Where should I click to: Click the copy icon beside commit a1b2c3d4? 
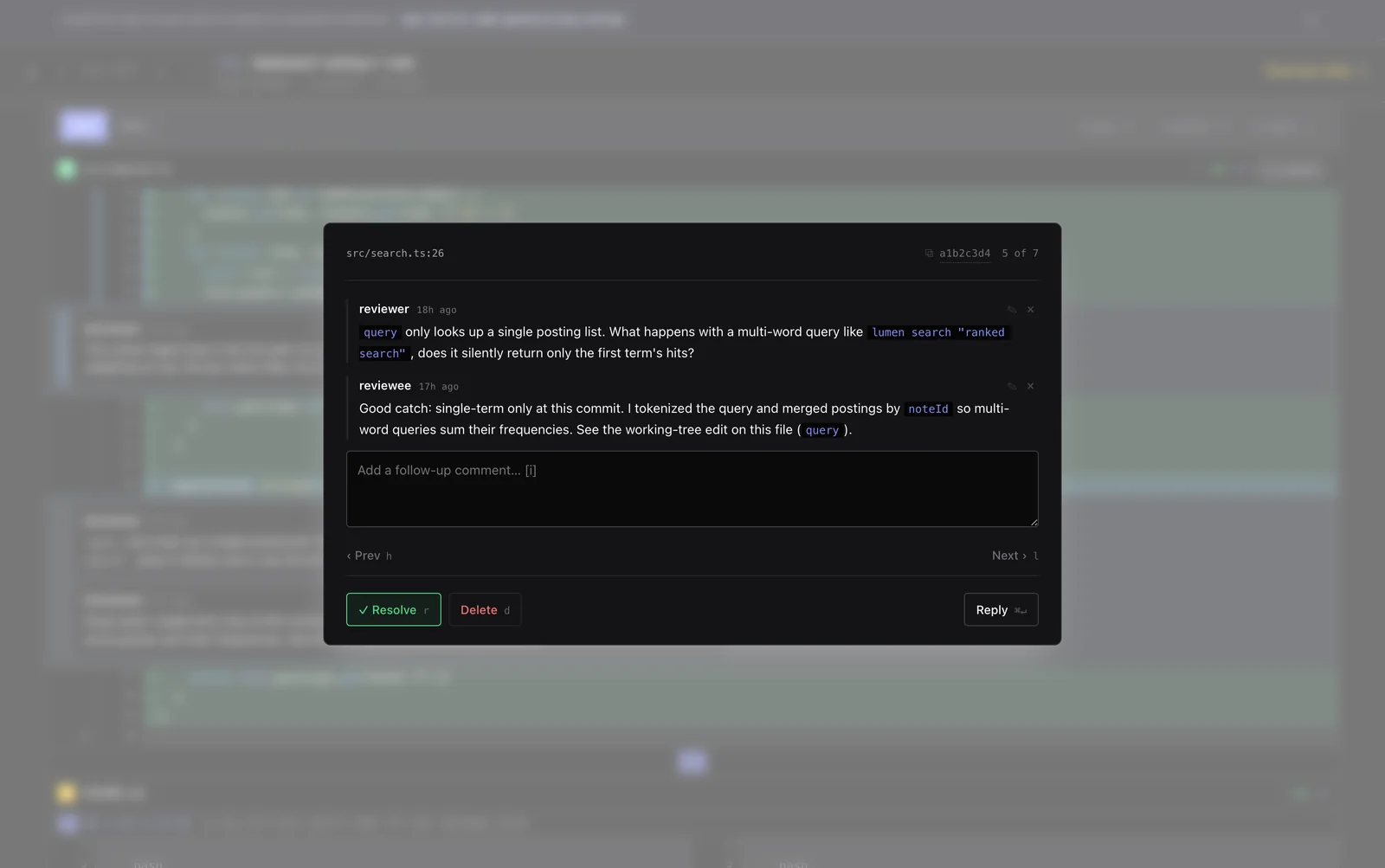(x=929, y=254)
